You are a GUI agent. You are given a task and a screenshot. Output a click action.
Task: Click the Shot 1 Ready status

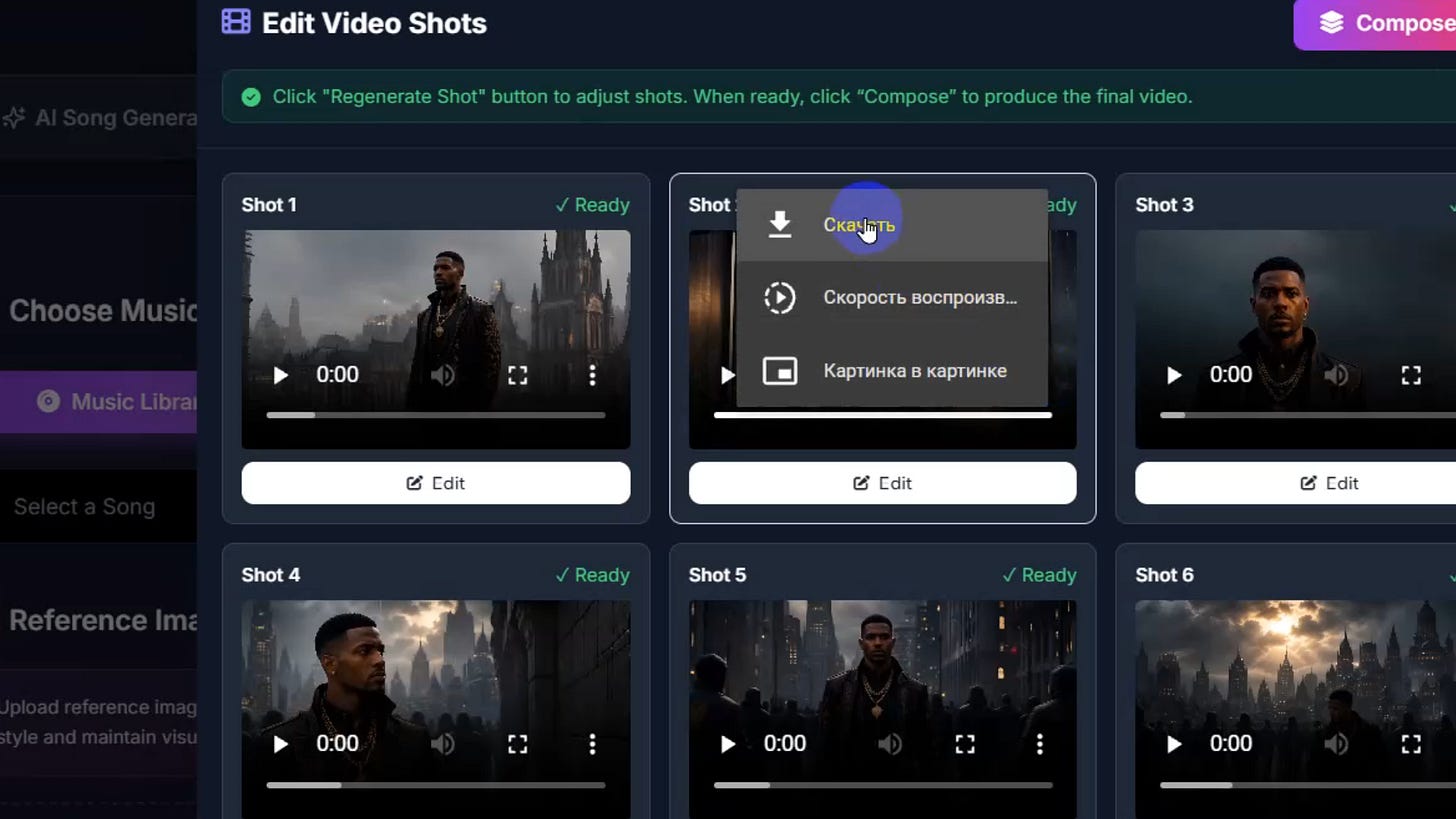(x=592, y=205)
